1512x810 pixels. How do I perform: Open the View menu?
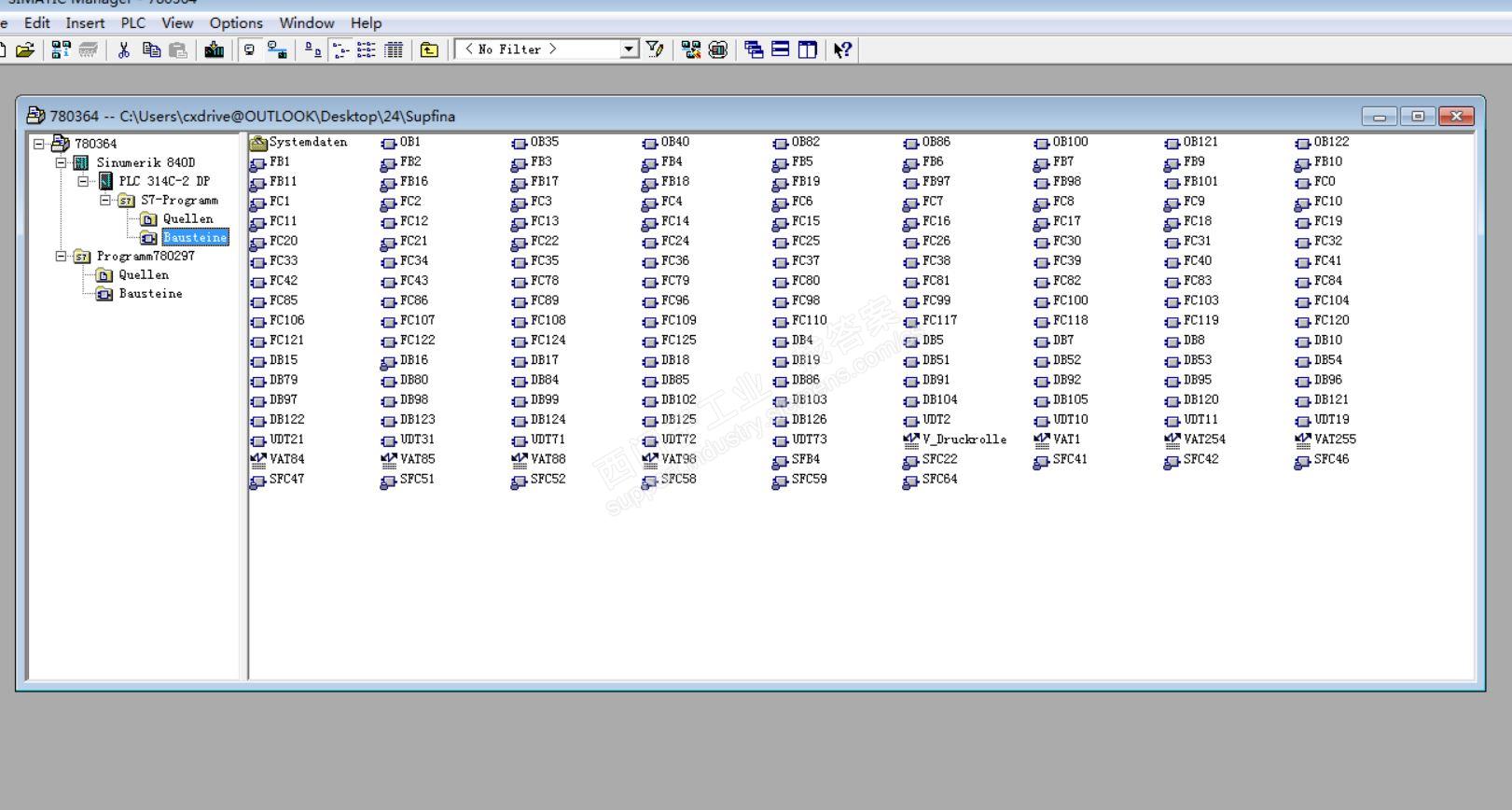pyautogui.click(x=177, y=22)
